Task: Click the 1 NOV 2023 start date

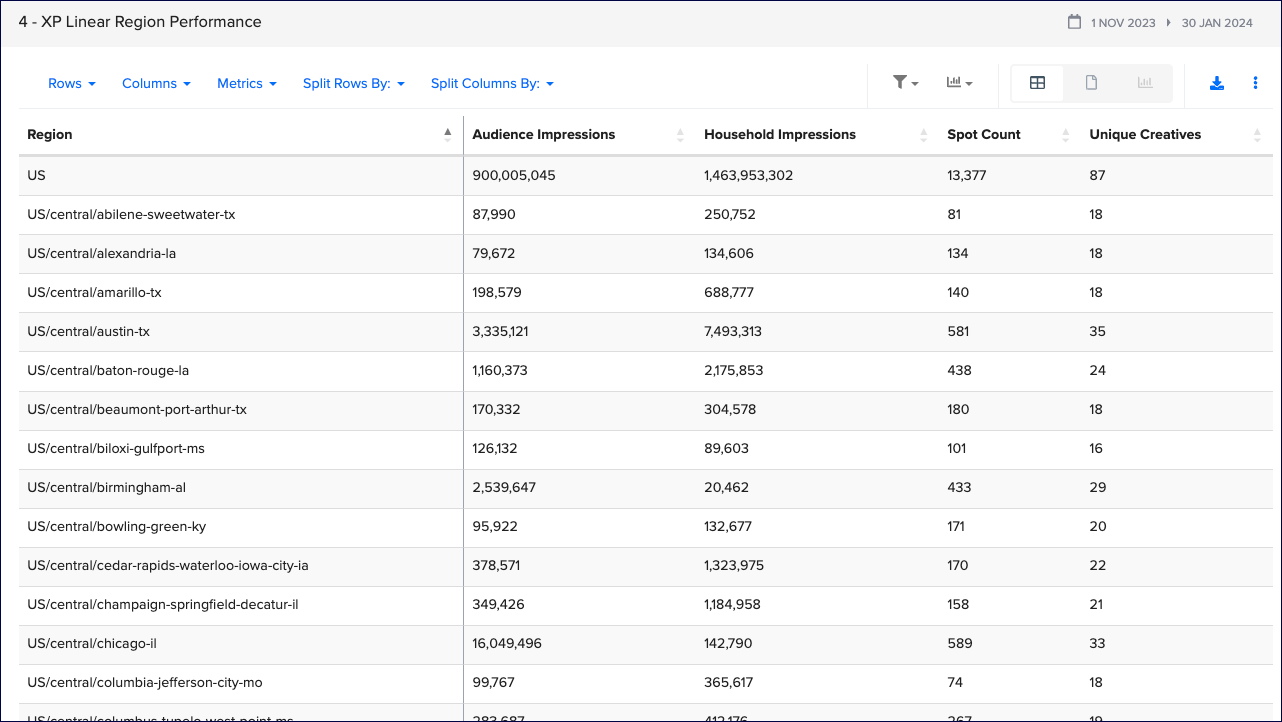Action: pyautogui.click(x=1123, y=23)
